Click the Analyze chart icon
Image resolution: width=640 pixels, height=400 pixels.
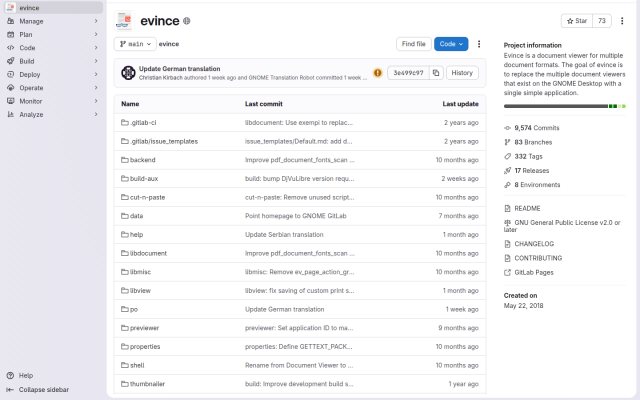click(x=11, y=114)
